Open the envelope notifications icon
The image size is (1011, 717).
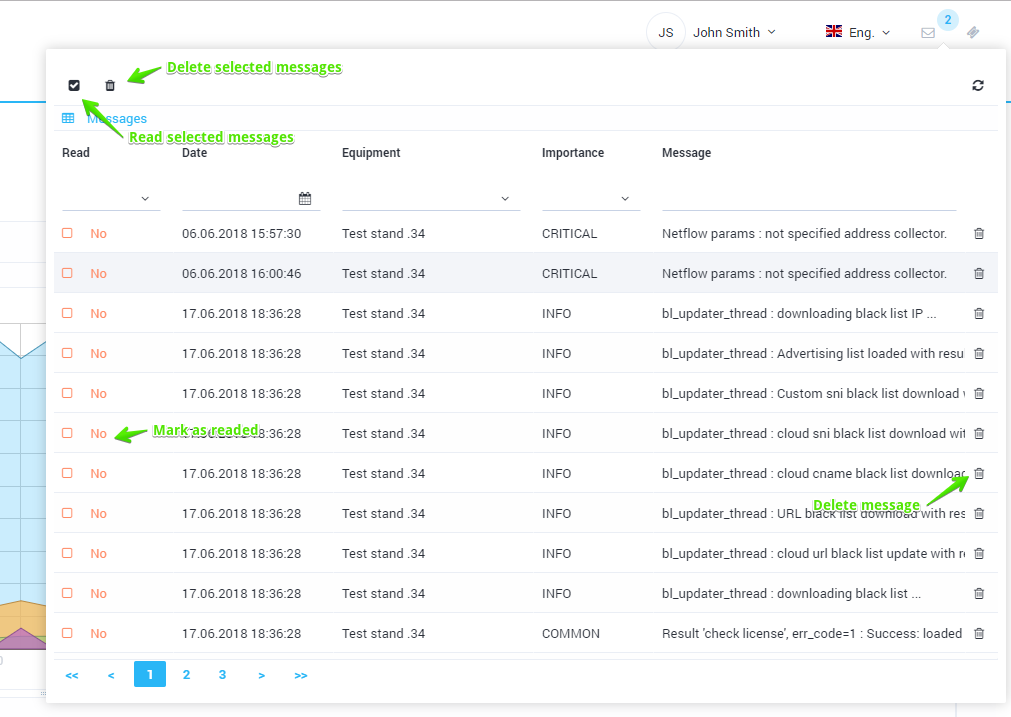[x=928, y=33]
